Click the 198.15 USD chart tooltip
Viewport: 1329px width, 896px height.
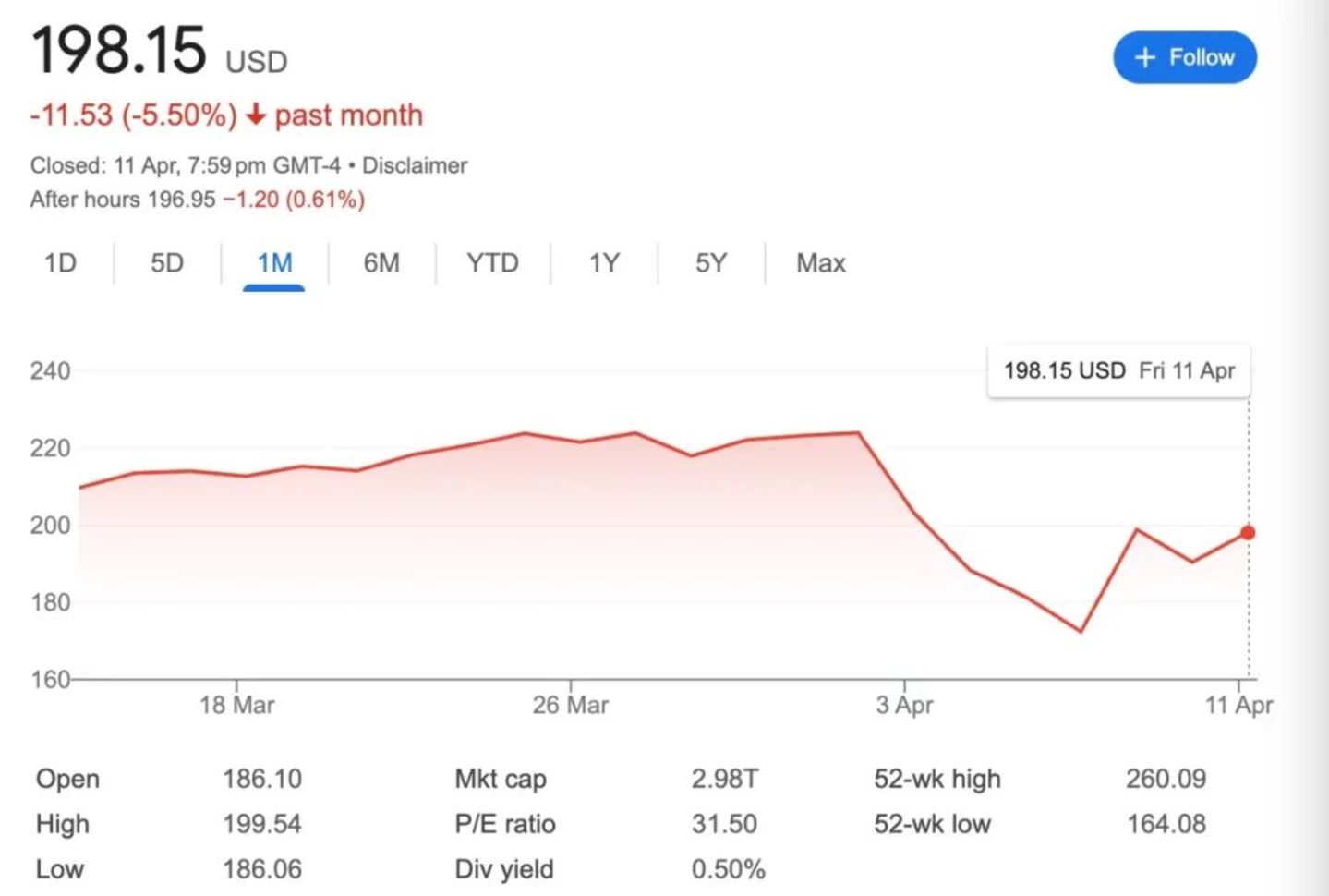[1118, 371]
